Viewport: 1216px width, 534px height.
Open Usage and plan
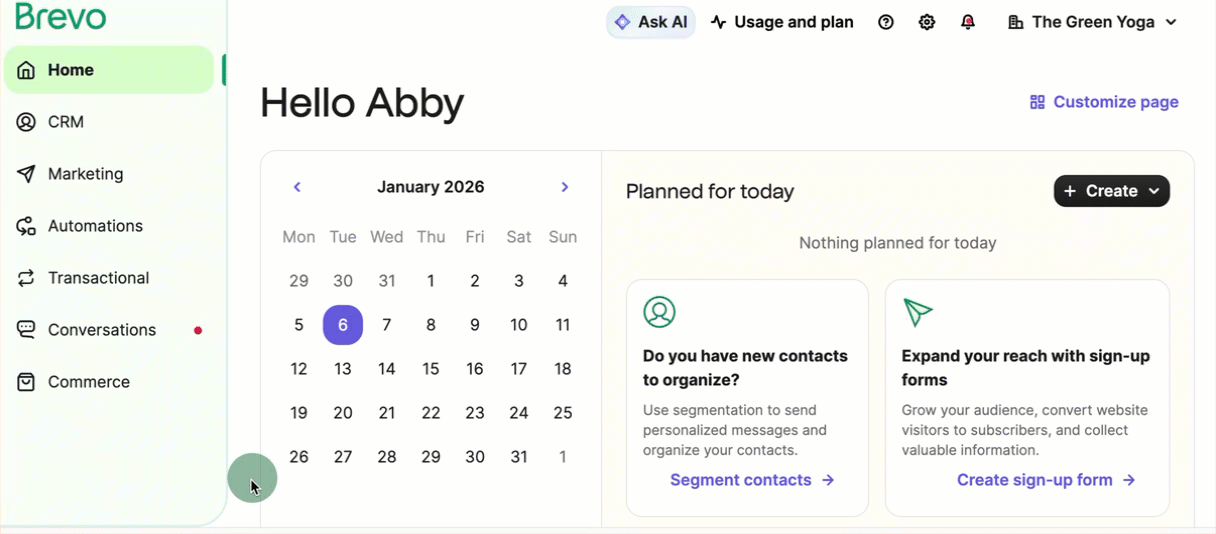click(x=782, y=22)
